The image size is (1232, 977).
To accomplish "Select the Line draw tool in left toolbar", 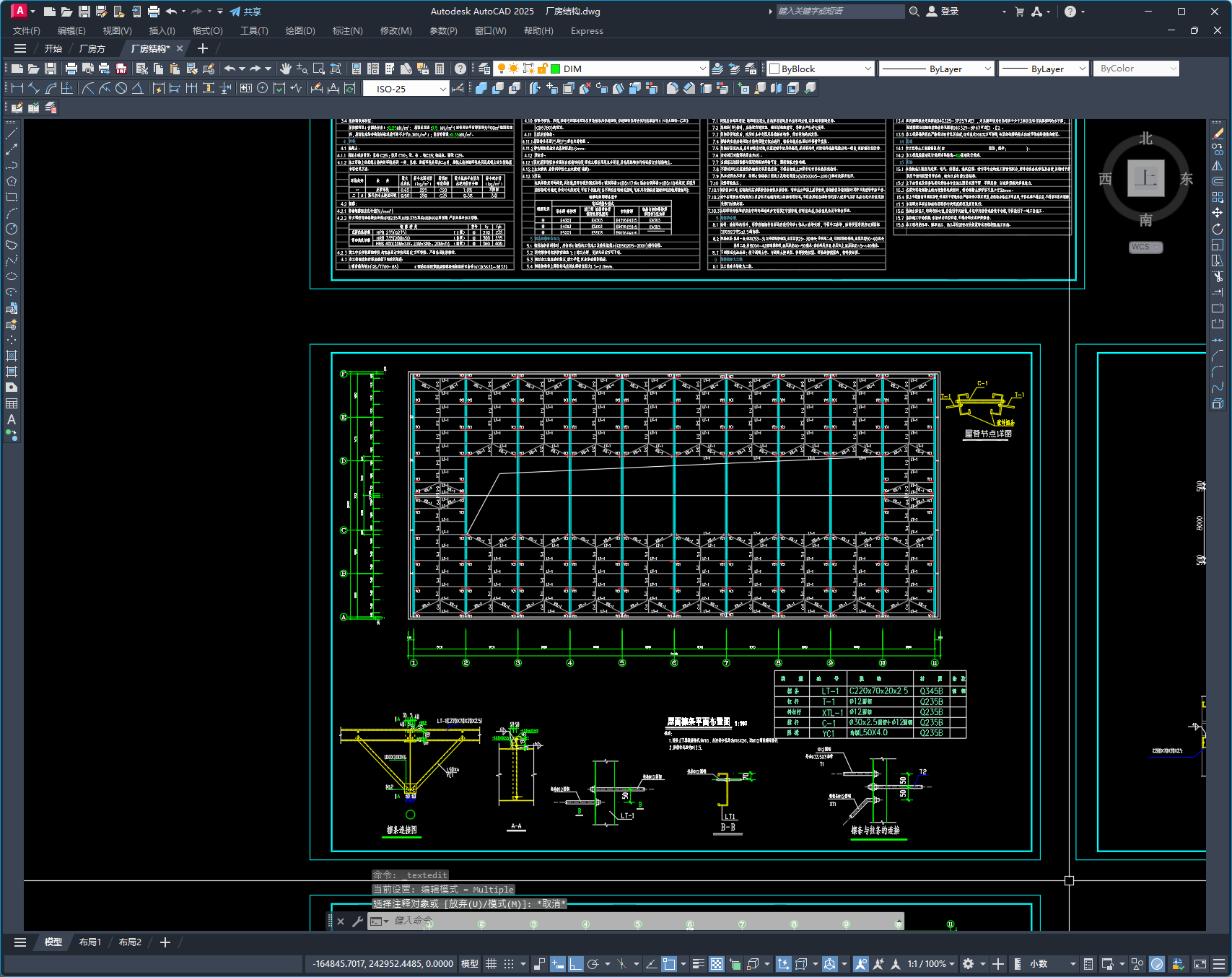I will pyautogui.click(x=12, y=133).
